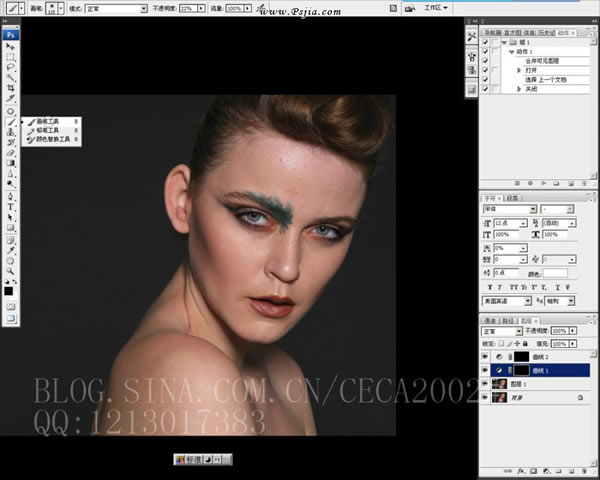The width and height of the screenshot is (600, 480).
Task: Switch to the 通道 tab
Action: [x=490, y=320]
